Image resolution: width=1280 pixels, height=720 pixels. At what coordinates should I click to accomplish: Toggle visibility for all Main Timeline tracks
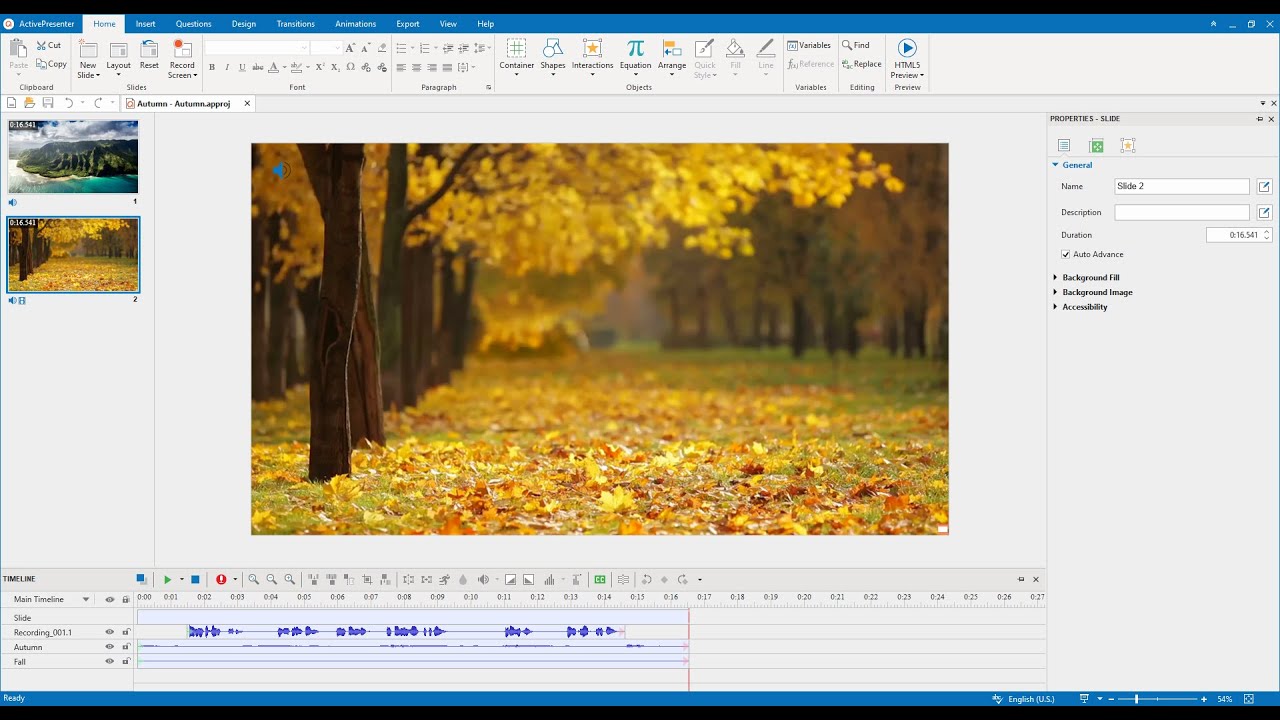coord(110,599)
